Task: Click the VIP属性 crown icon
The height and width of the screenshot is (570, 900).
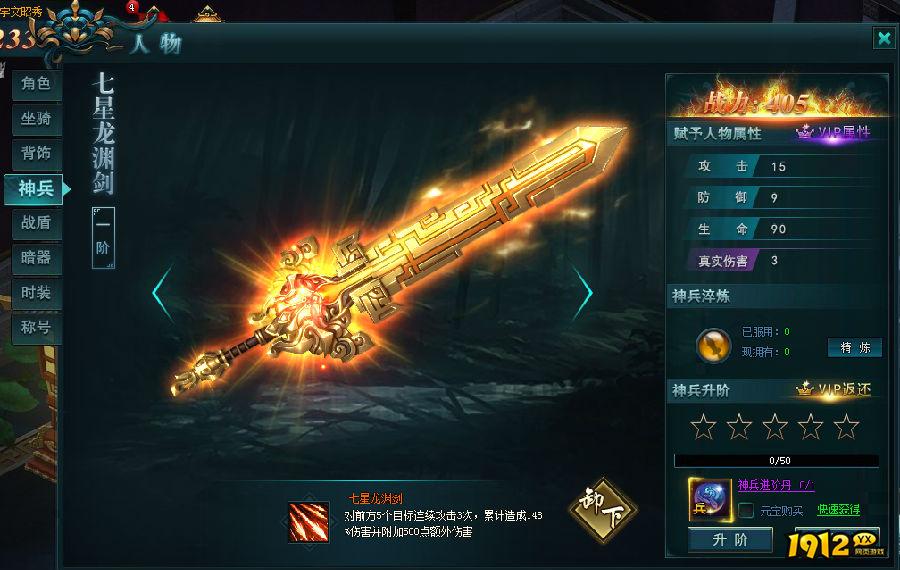Action: point(805,132)
